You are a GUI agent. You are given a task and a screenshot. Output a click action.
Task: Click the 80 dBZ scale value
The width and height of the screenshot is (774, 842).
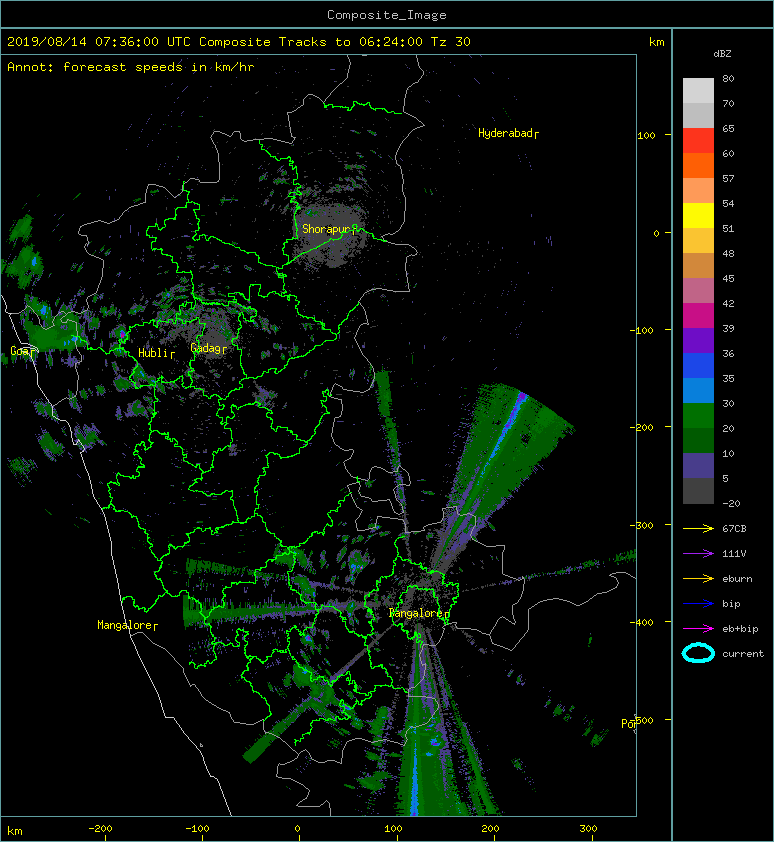(728, 78)
